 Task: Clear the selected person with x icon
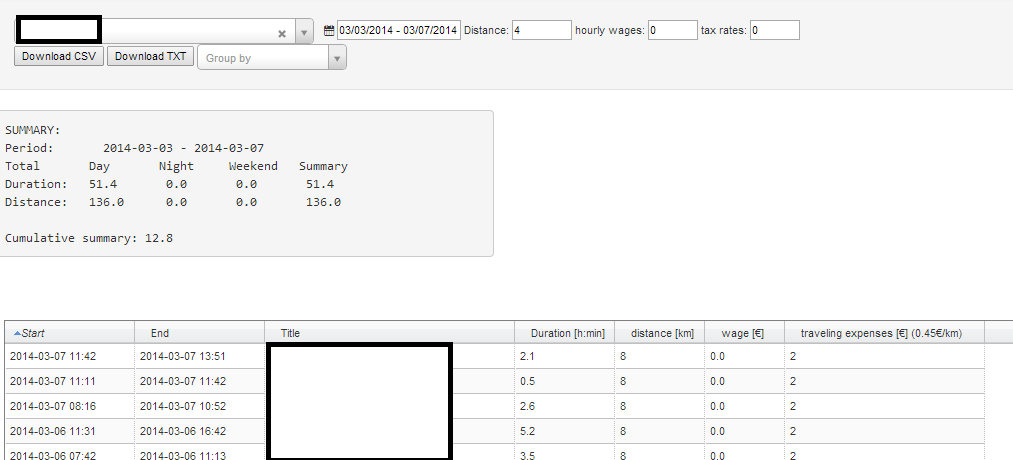(x=282, y=34)
